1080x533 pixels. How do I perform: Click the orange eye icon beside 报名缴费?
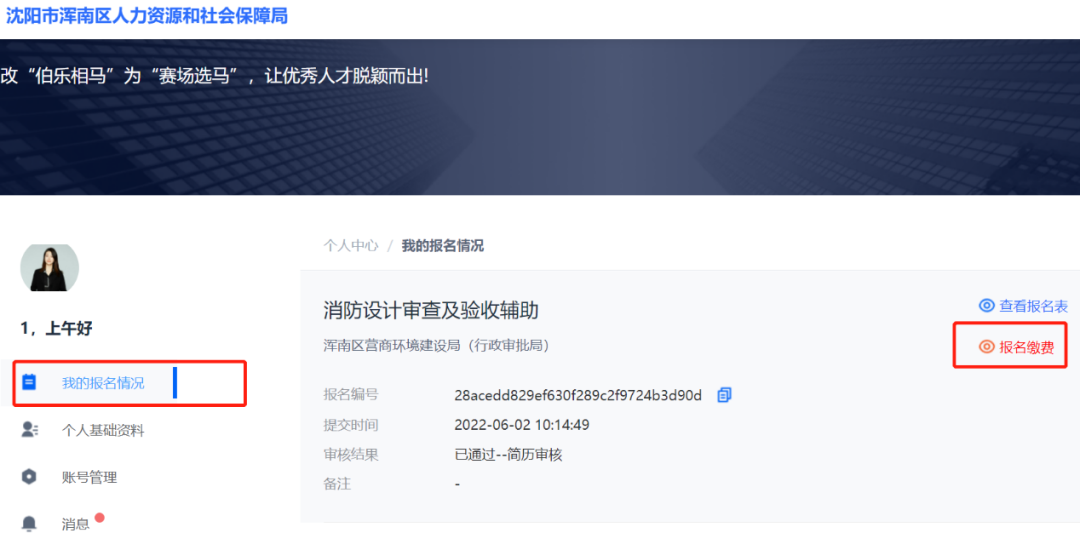coord(986,347)
